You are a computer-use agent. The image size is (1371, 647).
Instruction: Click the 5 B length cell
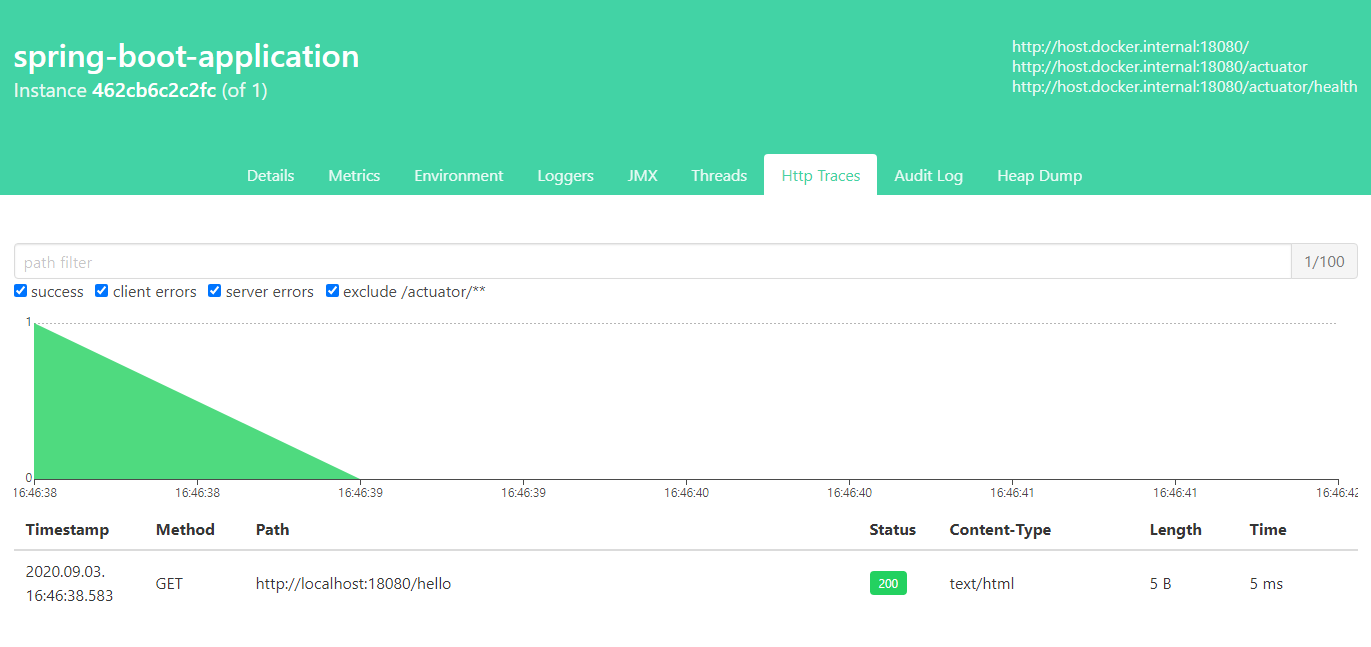click(x=1160, y=584)
